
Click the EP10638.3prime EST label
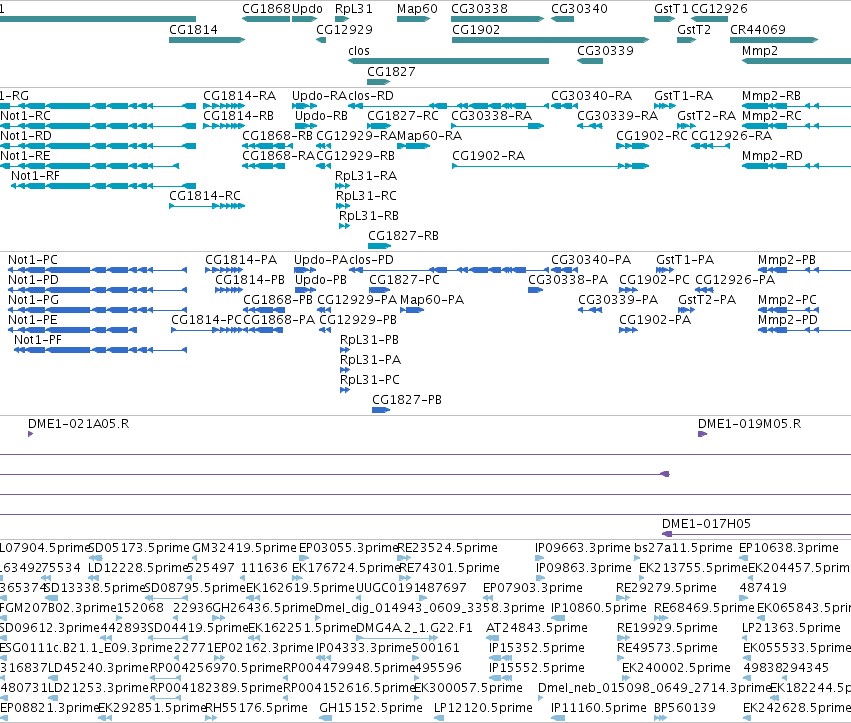tap(789, 548)
